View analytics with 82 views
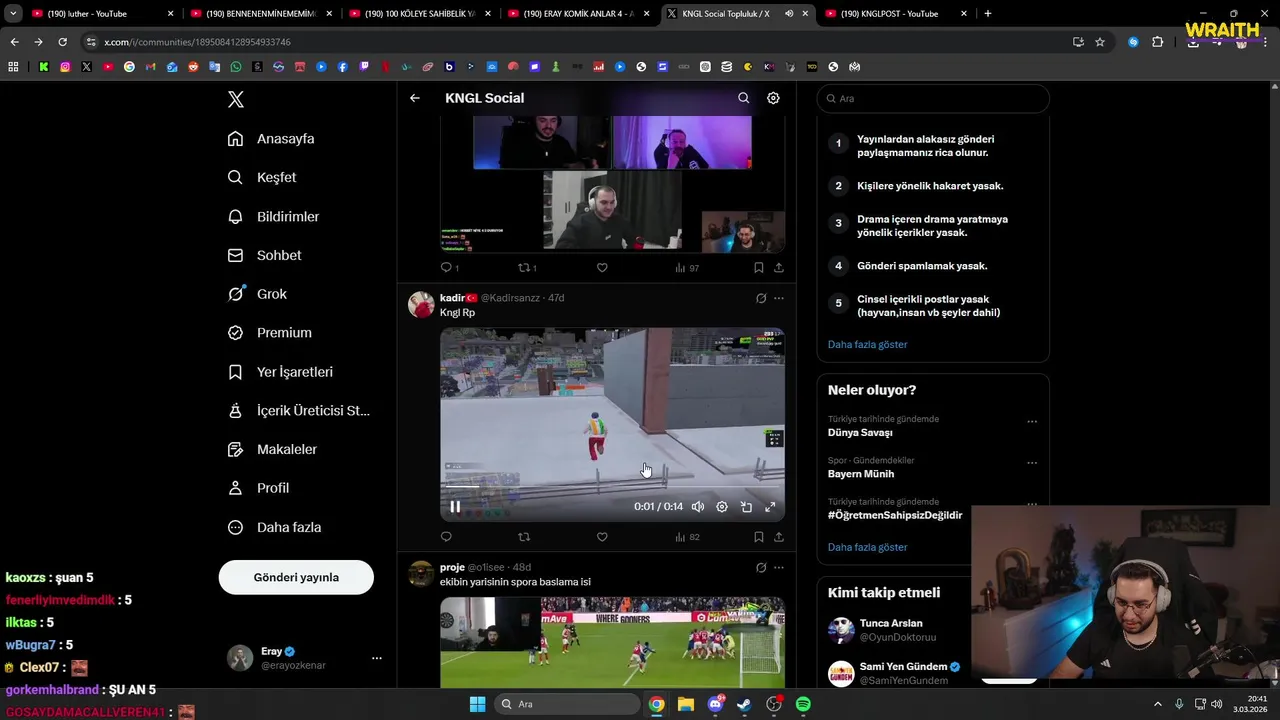Screen dimensions: 1280x720 point(687,537)
